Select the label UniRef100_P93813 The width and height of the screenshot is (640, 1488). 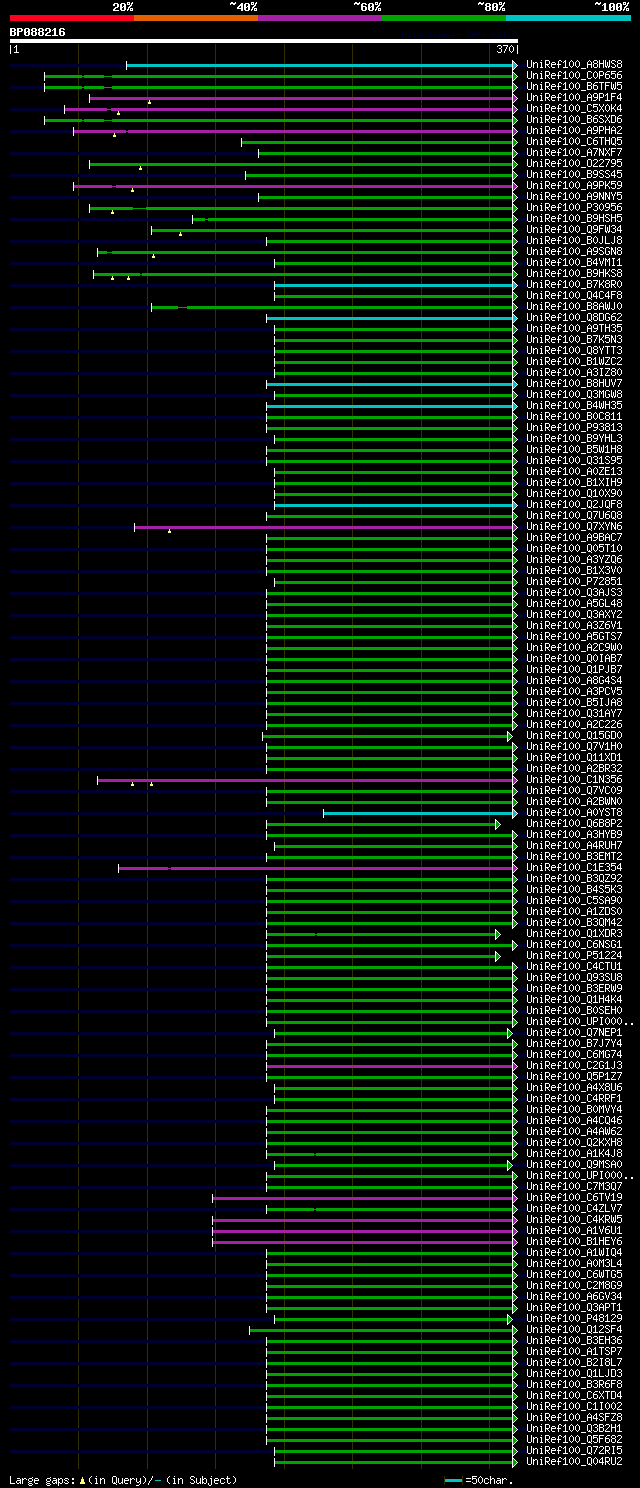coord(574,428)
